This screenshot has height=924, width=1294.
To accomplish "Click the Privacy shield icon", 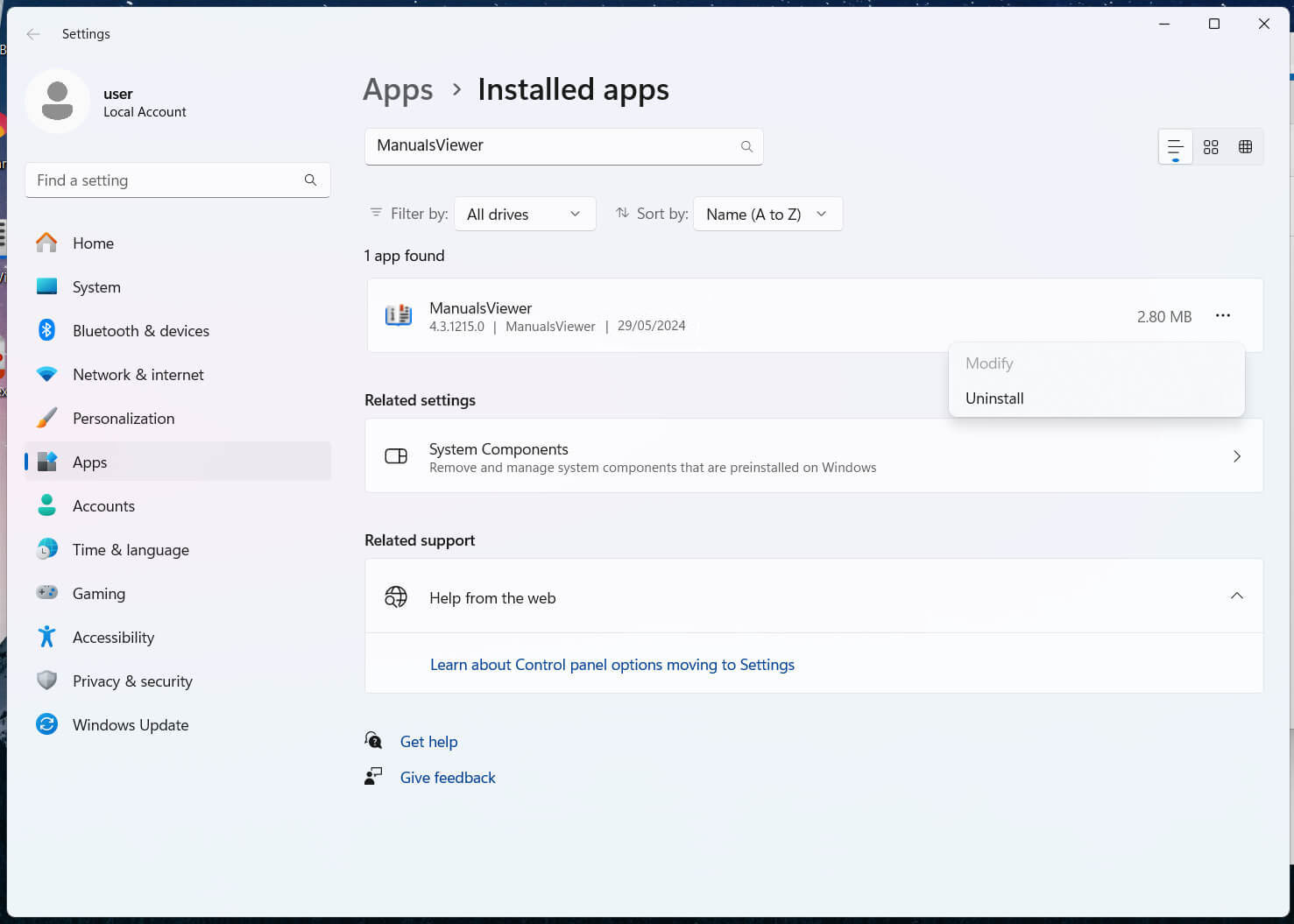I will click(46, 681).
